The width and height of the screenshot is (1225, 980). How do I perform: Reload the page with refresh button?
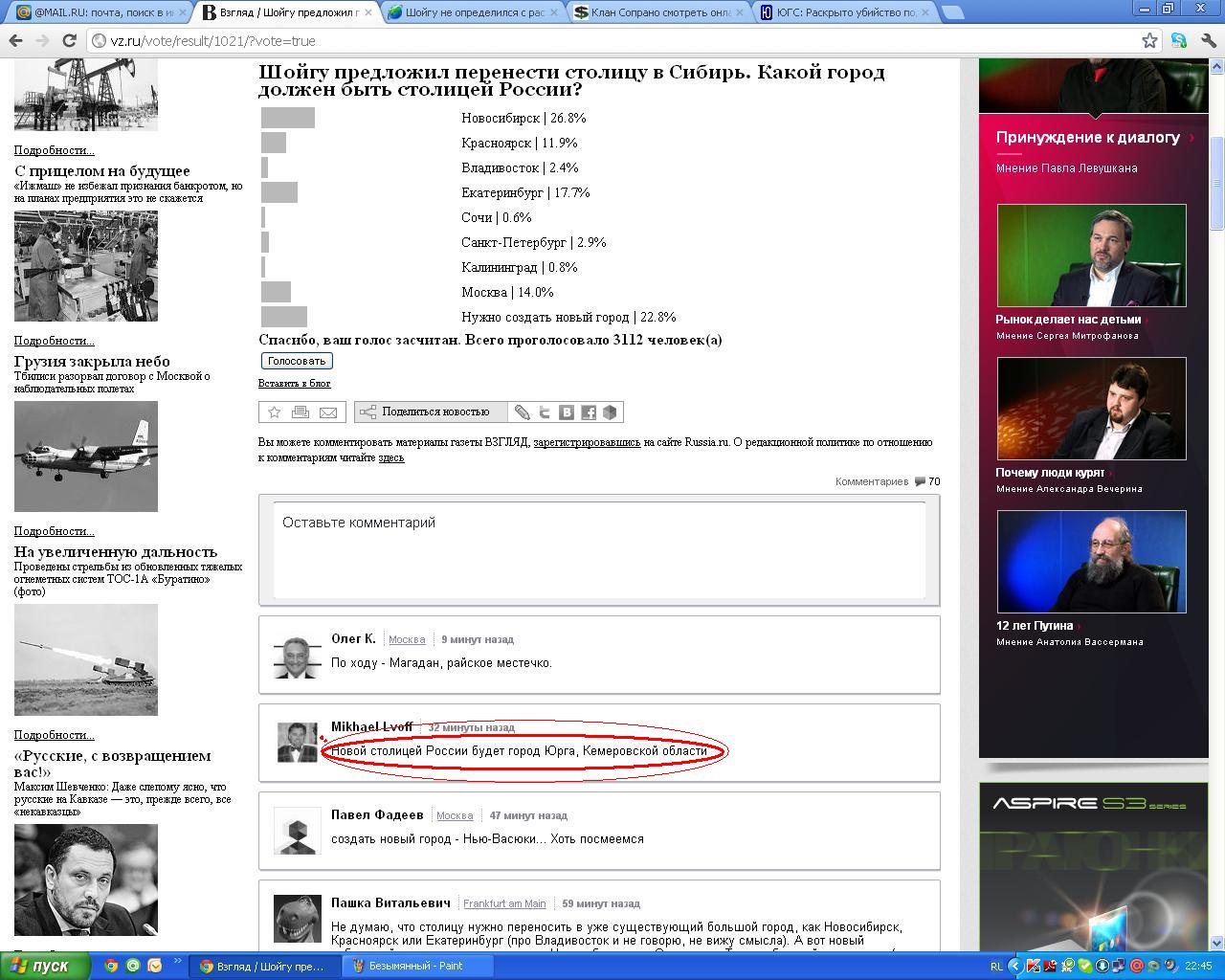click(69, 40)
